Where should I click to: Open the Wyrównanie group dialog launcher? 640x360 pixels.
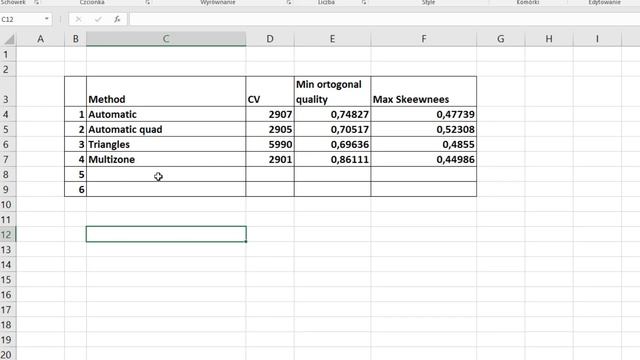pyautogui.click(x=289, y=2)
